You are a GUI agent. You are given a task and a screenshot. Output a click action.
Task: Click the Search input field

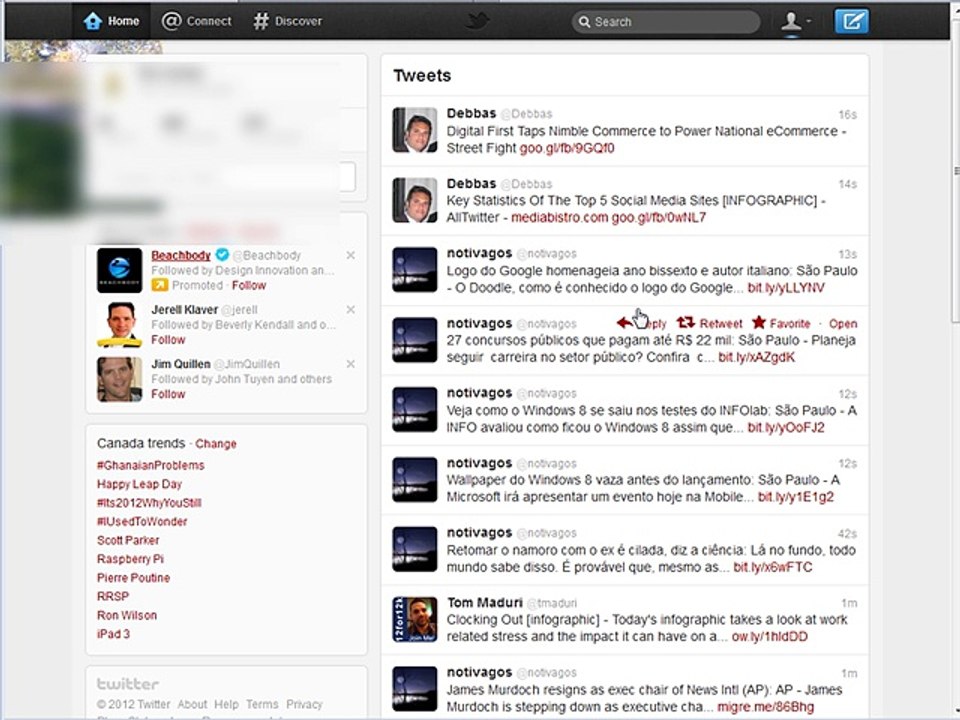[666, 22]
